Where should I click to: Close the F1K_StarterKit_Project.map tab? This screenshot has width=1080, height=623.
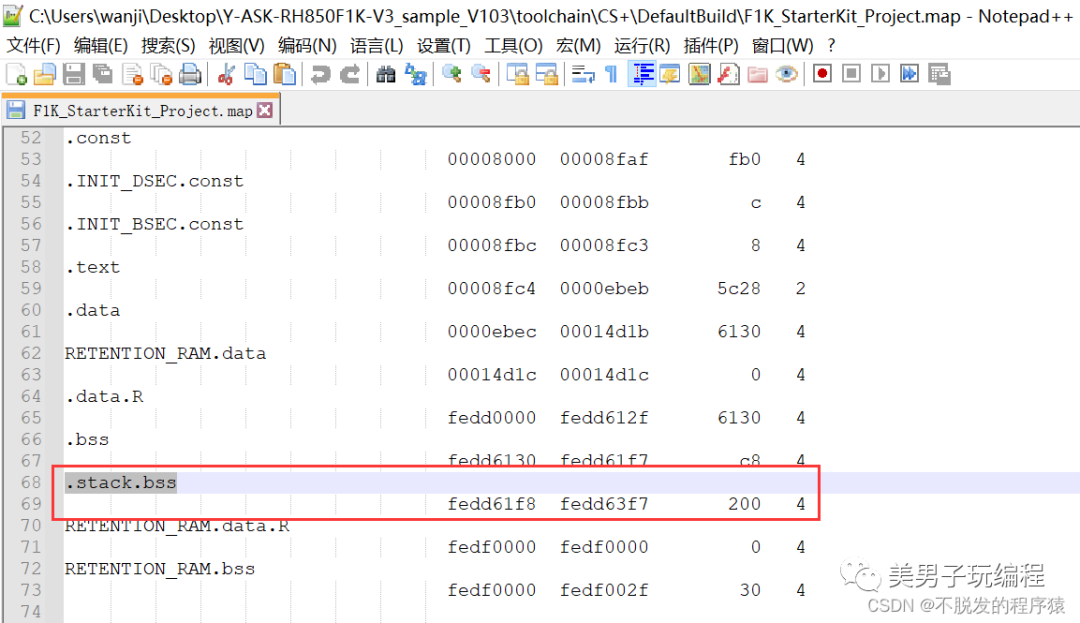[x=265, y=111]
